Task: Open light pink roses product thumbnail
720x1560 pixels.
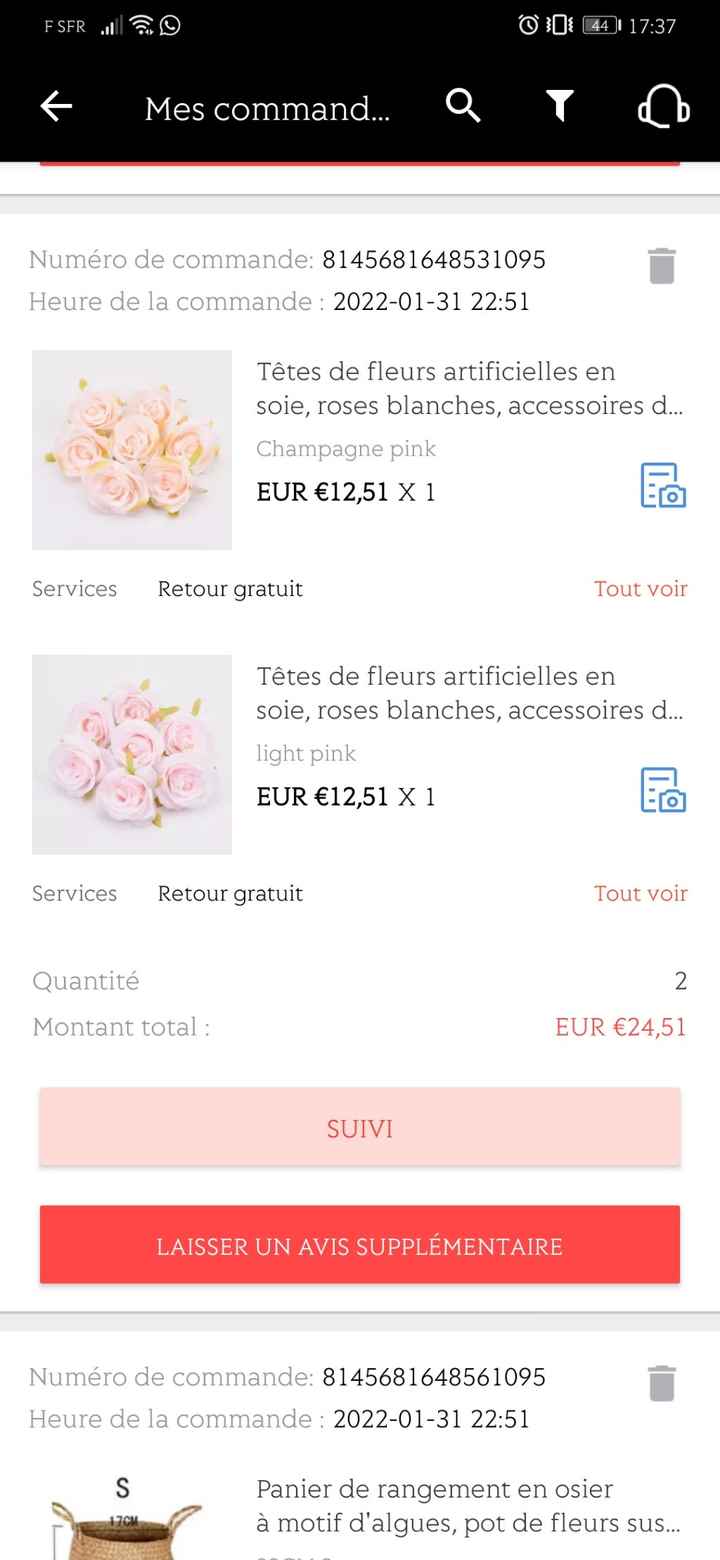Action: (132, 755)
